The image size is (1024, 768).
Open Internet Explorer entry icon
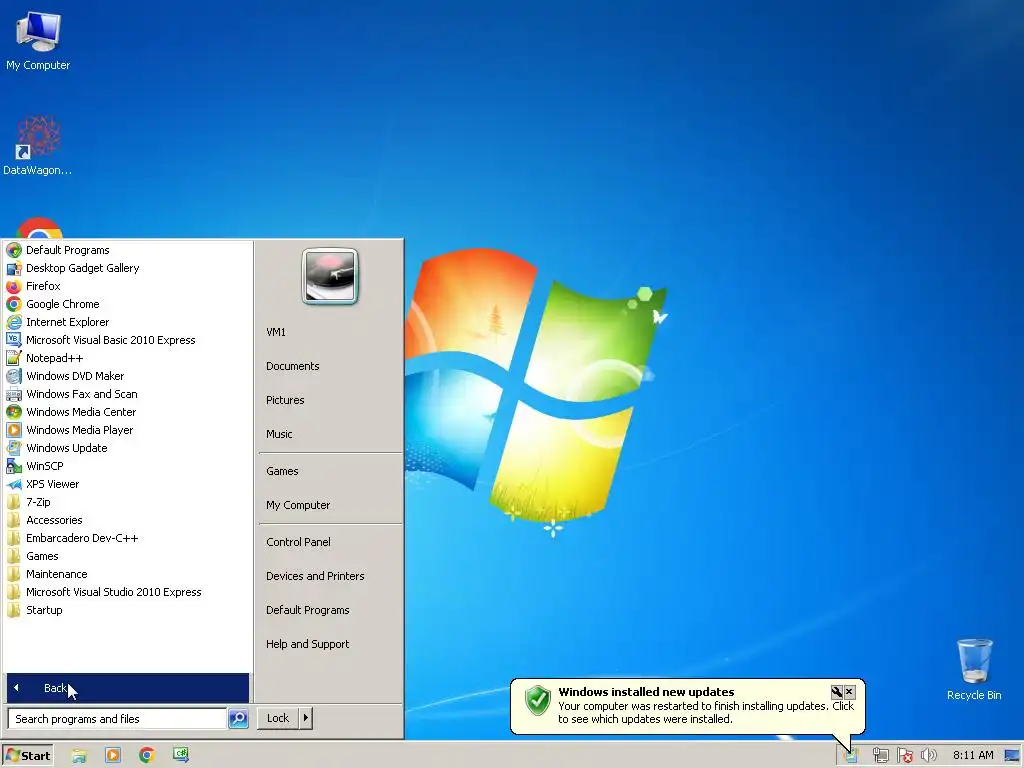pos(14,322)
